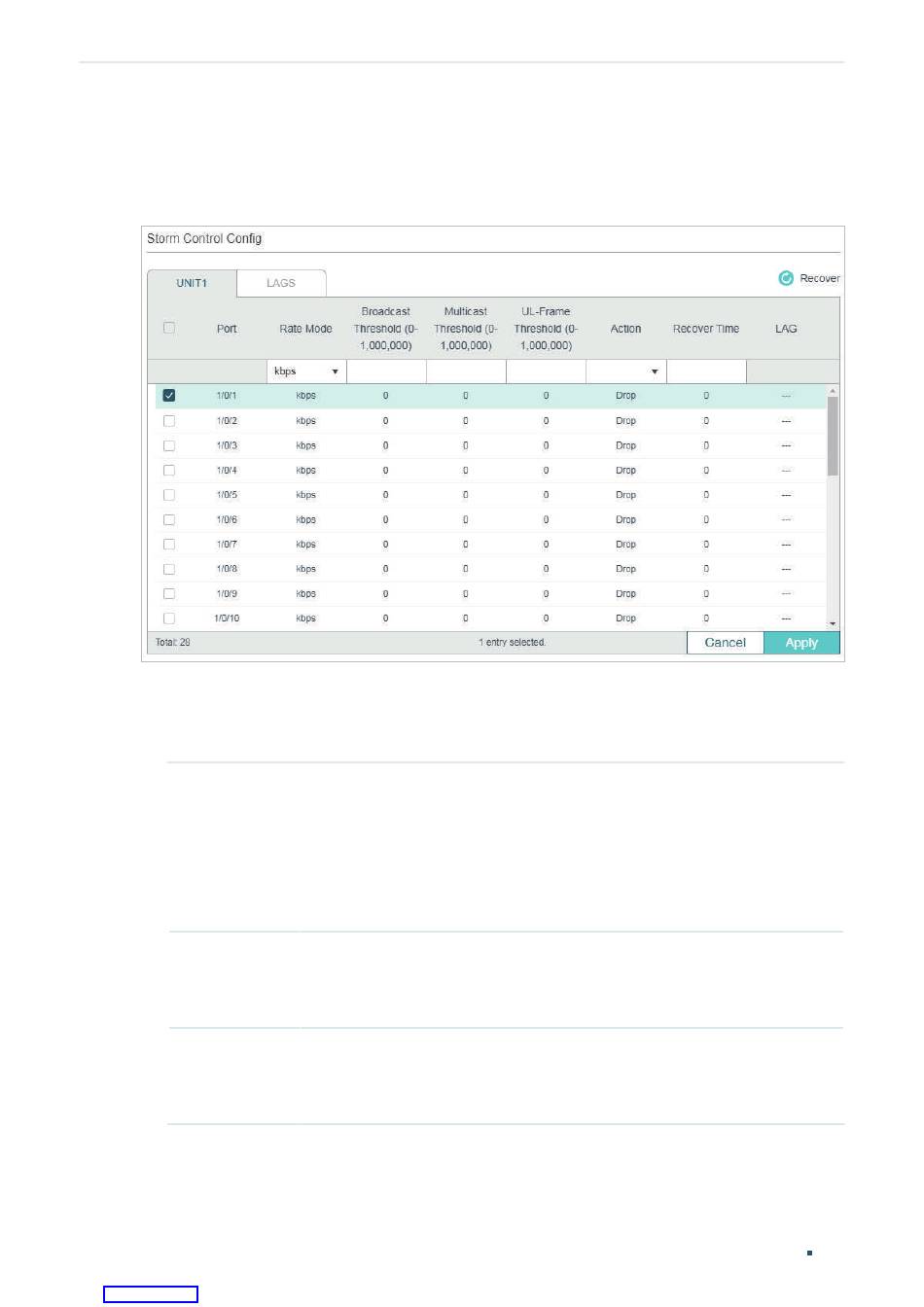Click the Rate Mode column header
This screenshot has width=924, height=1307.
(x=305, y=329)
